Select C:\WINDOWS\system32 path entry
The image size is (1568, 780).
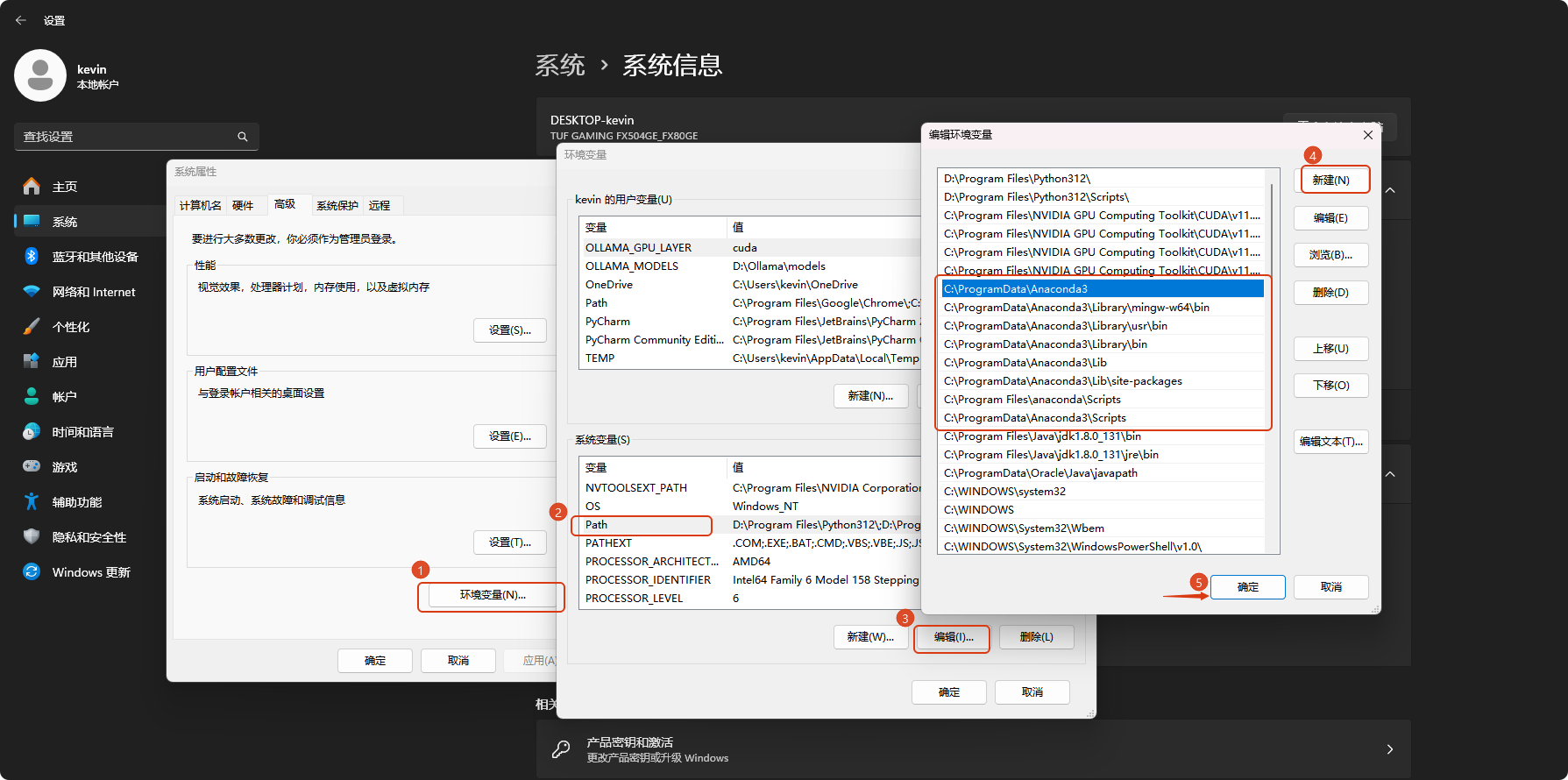pos(1103,492)
